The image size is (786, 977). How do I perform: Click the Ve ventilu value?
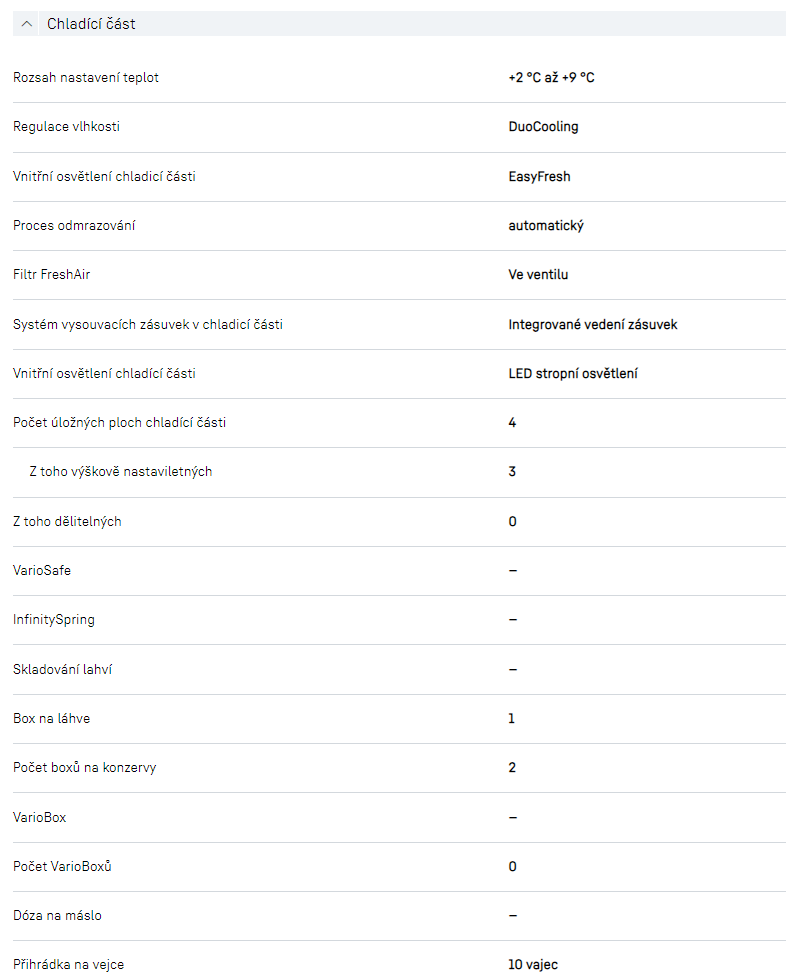click(x=538, y=275)
